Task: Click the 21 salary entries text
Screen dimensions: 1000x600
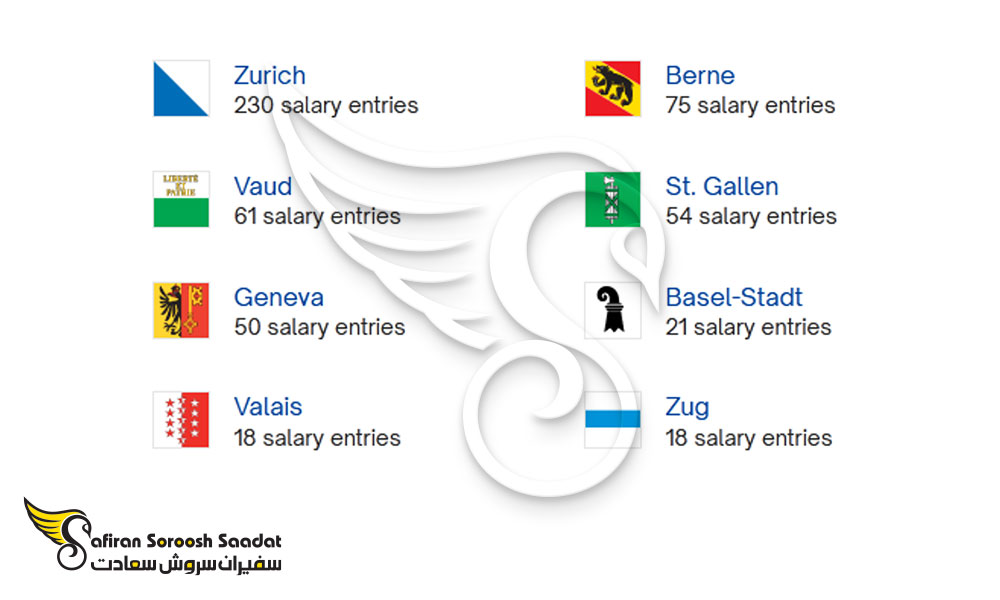Action: tap(748, 327)
